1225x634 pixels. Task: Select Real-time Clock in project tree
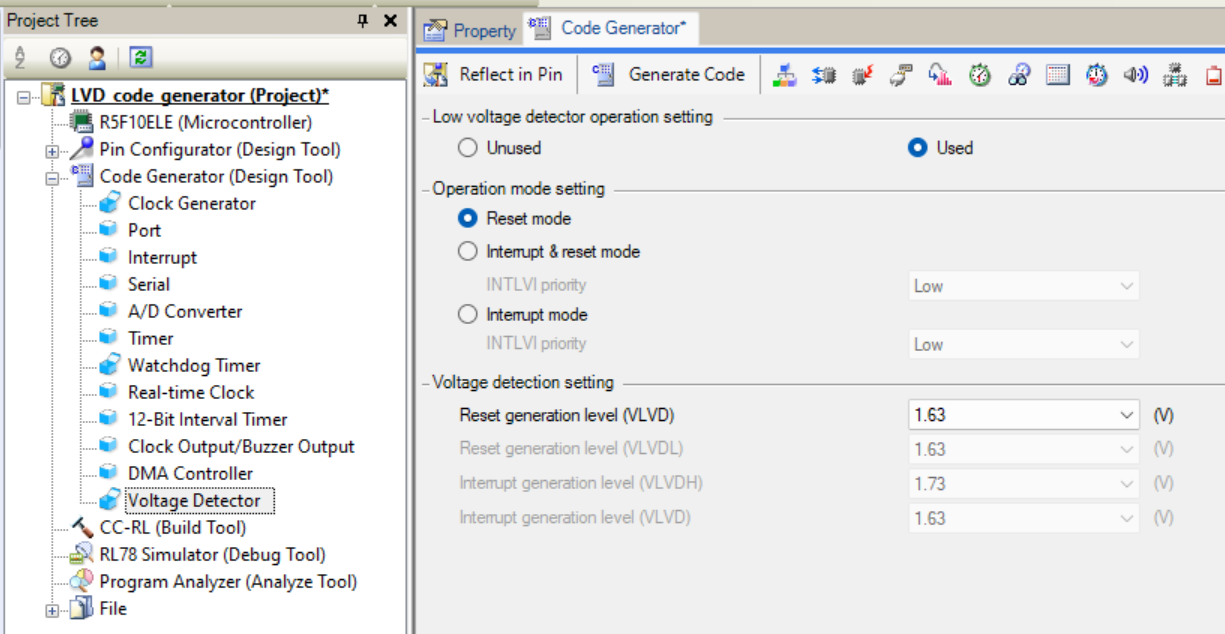click(191, 393)
